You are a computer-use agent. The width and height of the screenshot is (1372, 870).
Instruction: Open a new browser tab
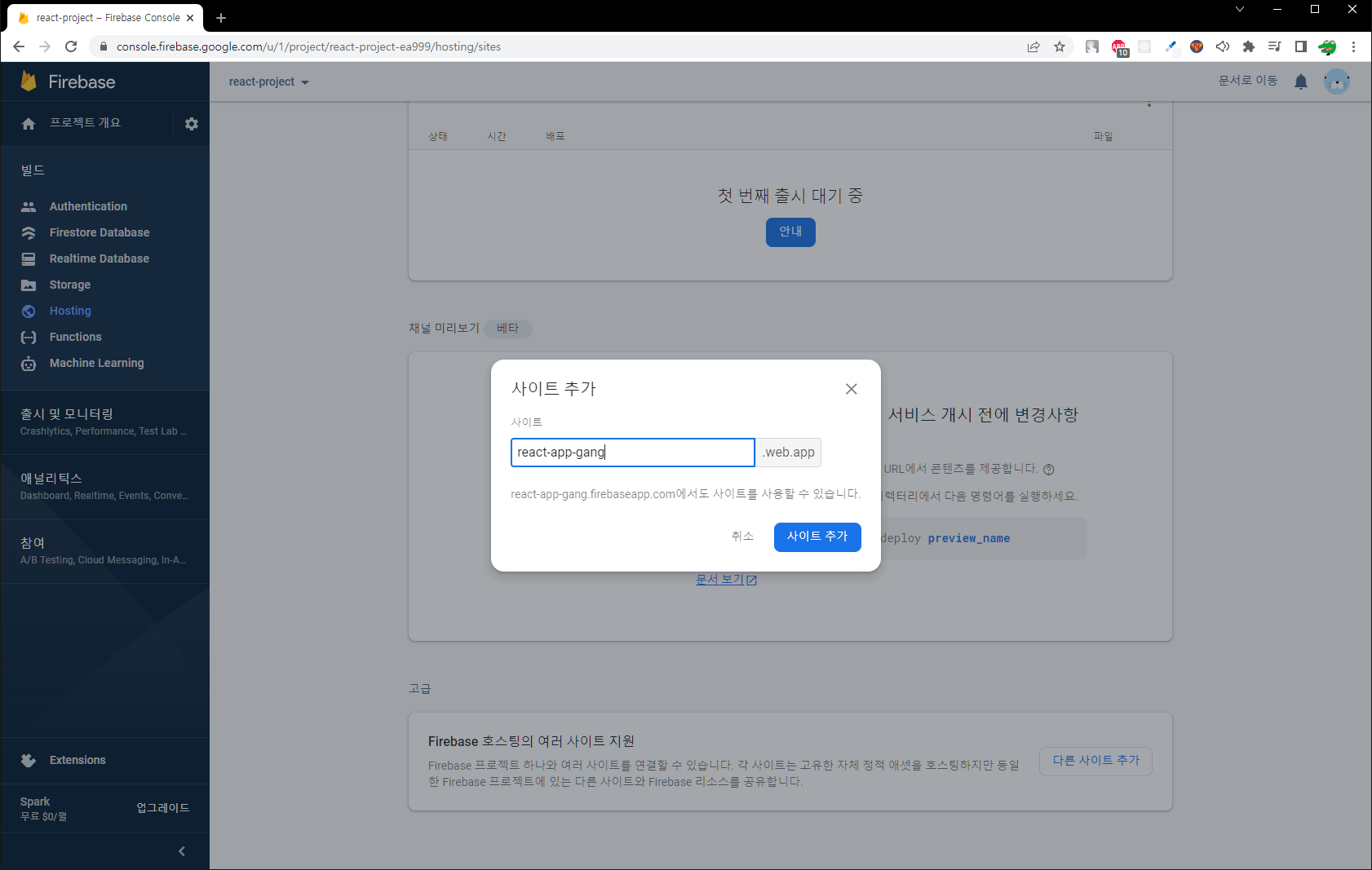221,17
